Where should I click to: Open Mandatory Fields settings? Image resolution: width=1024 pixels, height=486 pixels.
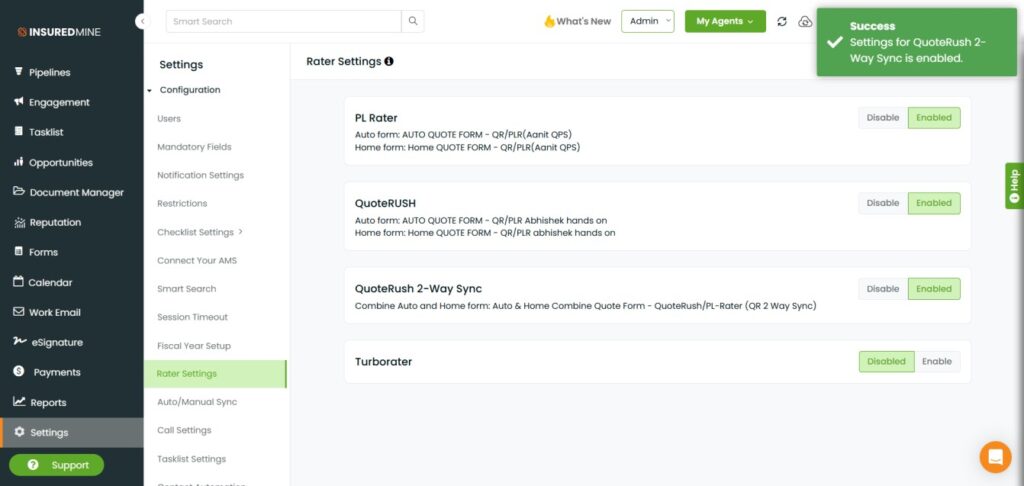pos(194,147)
